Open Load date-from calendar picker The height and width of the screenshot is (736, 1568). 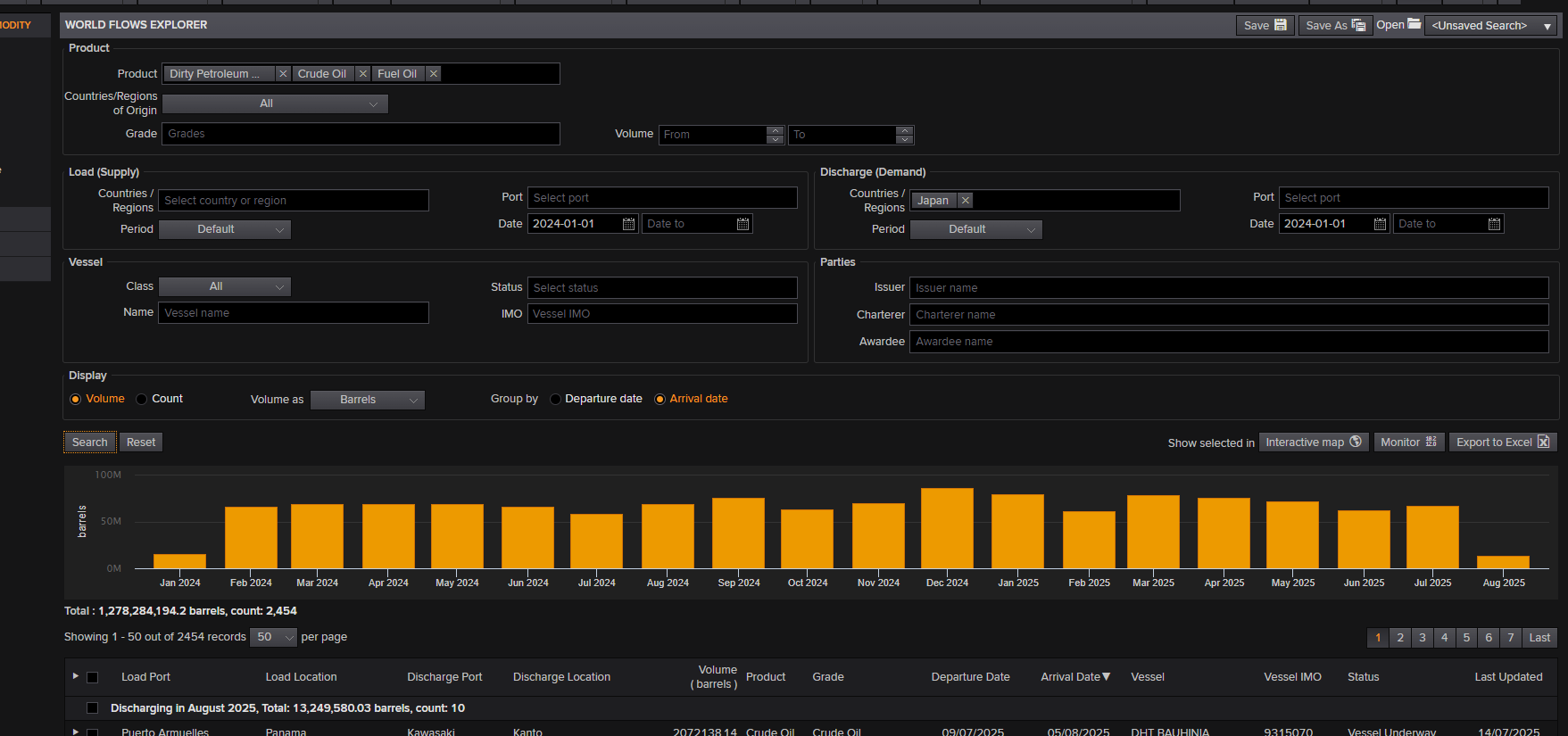(628, 224)
